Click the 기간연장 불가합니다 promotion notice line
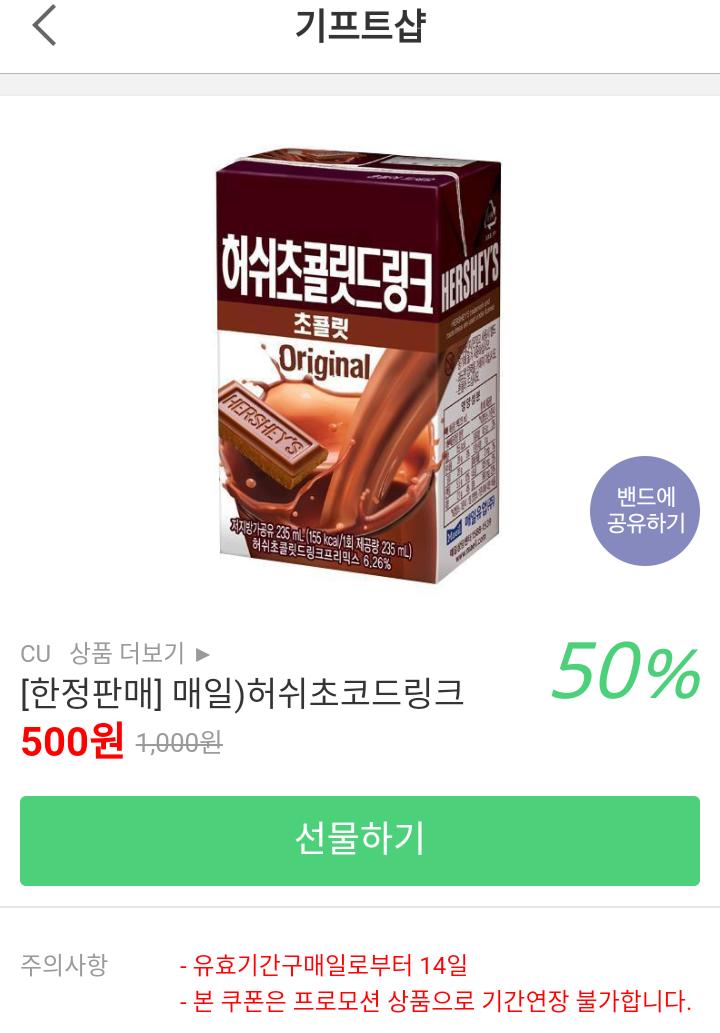This screenshot has height=1033, width=720. [x=435, y=1001]
